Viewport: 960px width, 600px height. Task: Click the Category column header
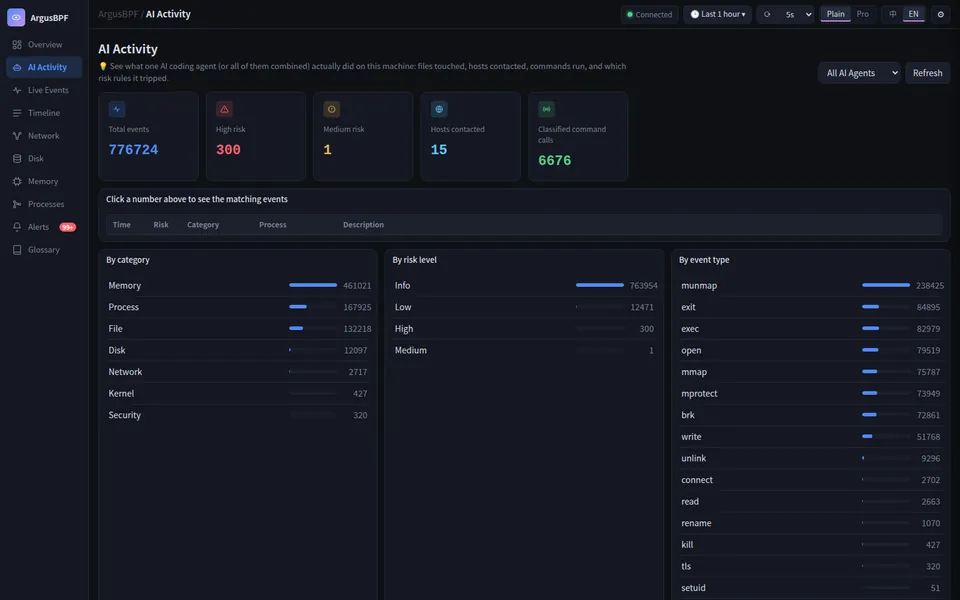203,225
